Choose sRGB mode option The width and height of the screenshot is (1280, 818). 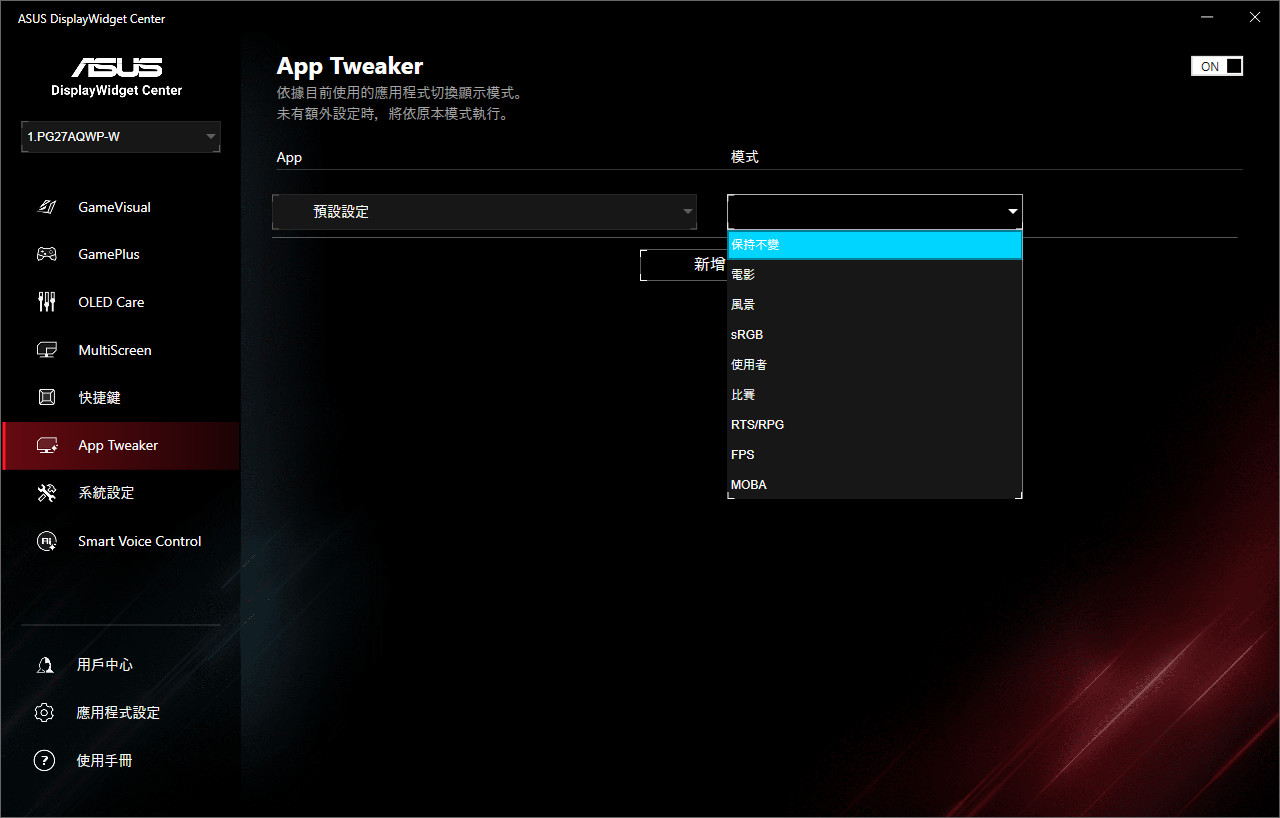coord(874,335)
